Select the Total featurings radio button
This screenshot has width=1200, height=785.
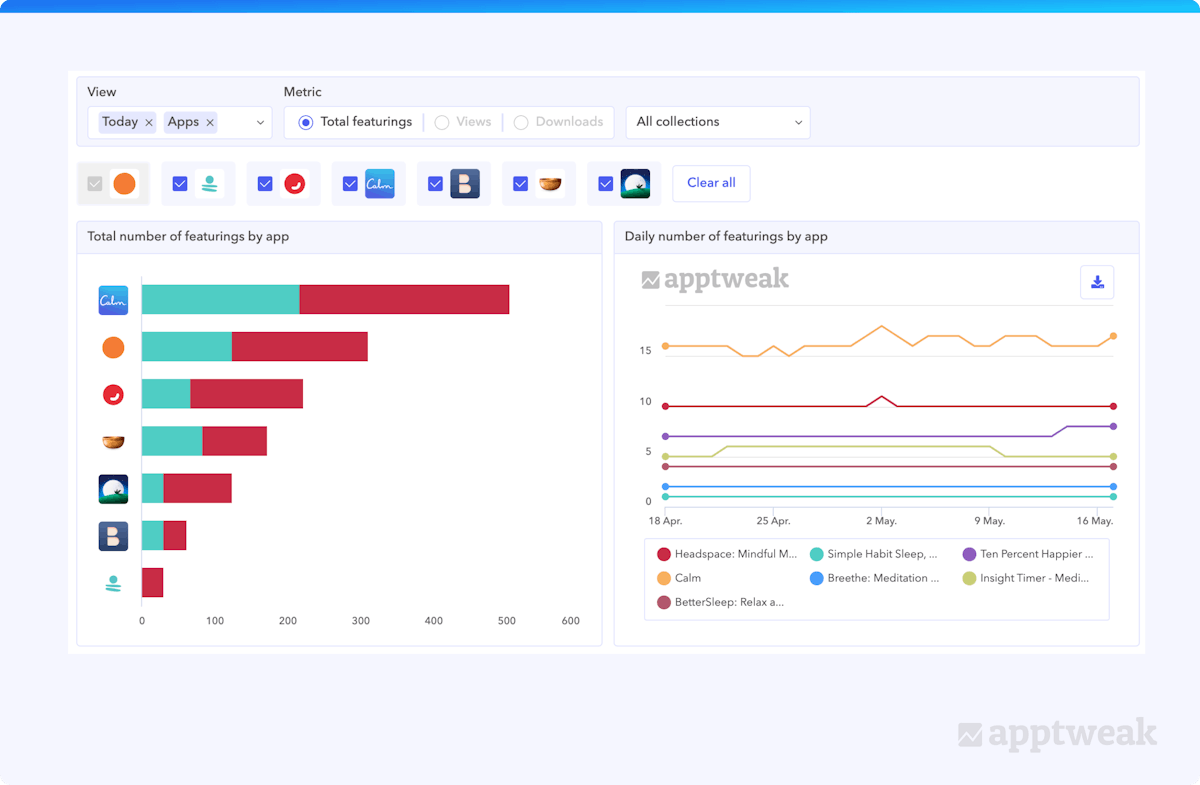click(306, 122)
